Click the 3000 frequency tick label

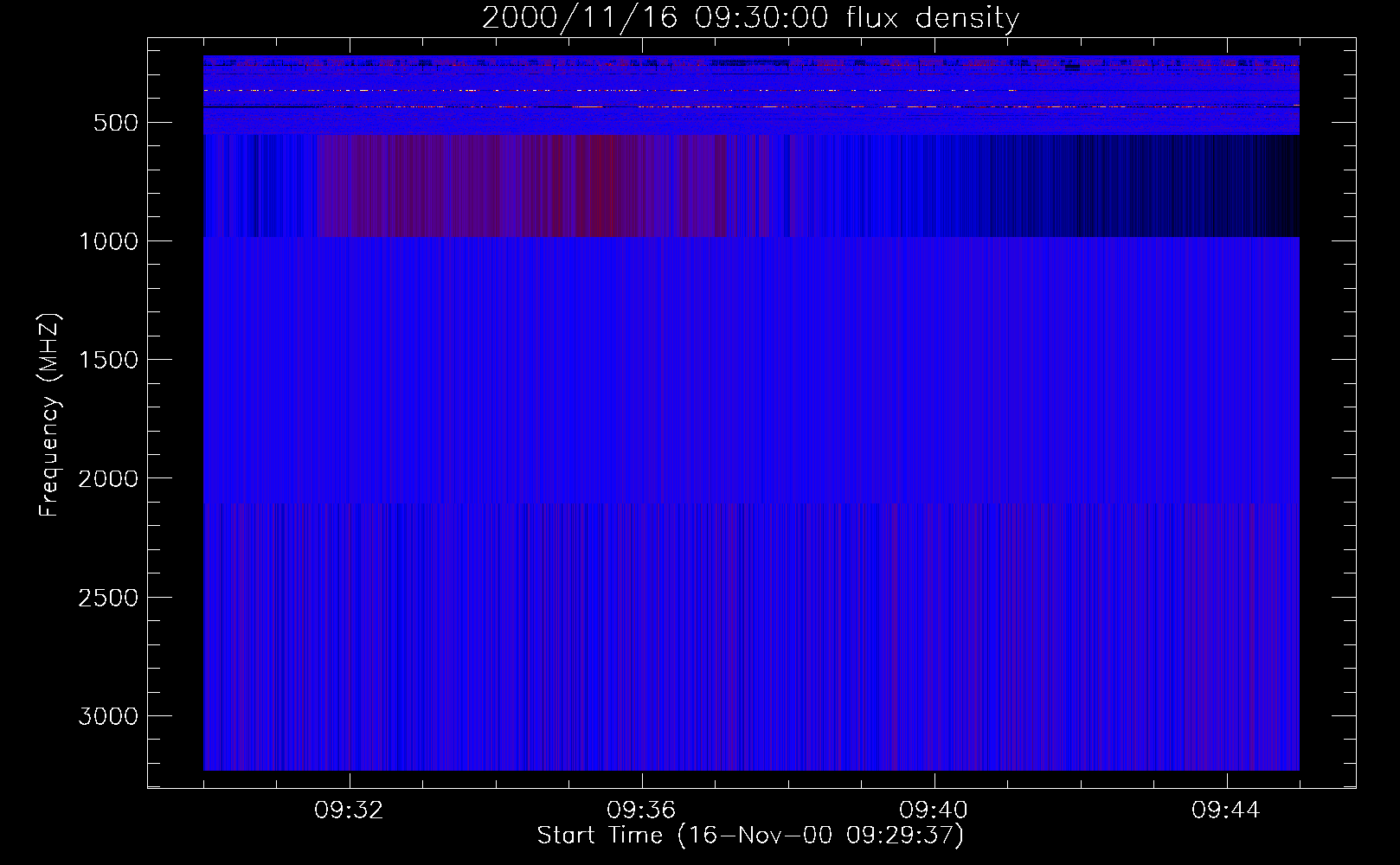pos(108,716)
